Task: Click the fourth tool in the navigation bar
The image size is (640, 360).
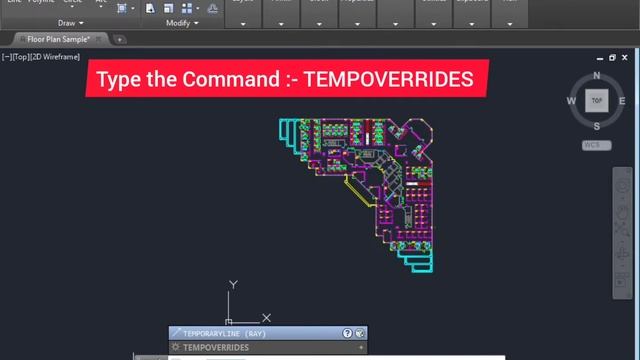Action: [622, 253]
